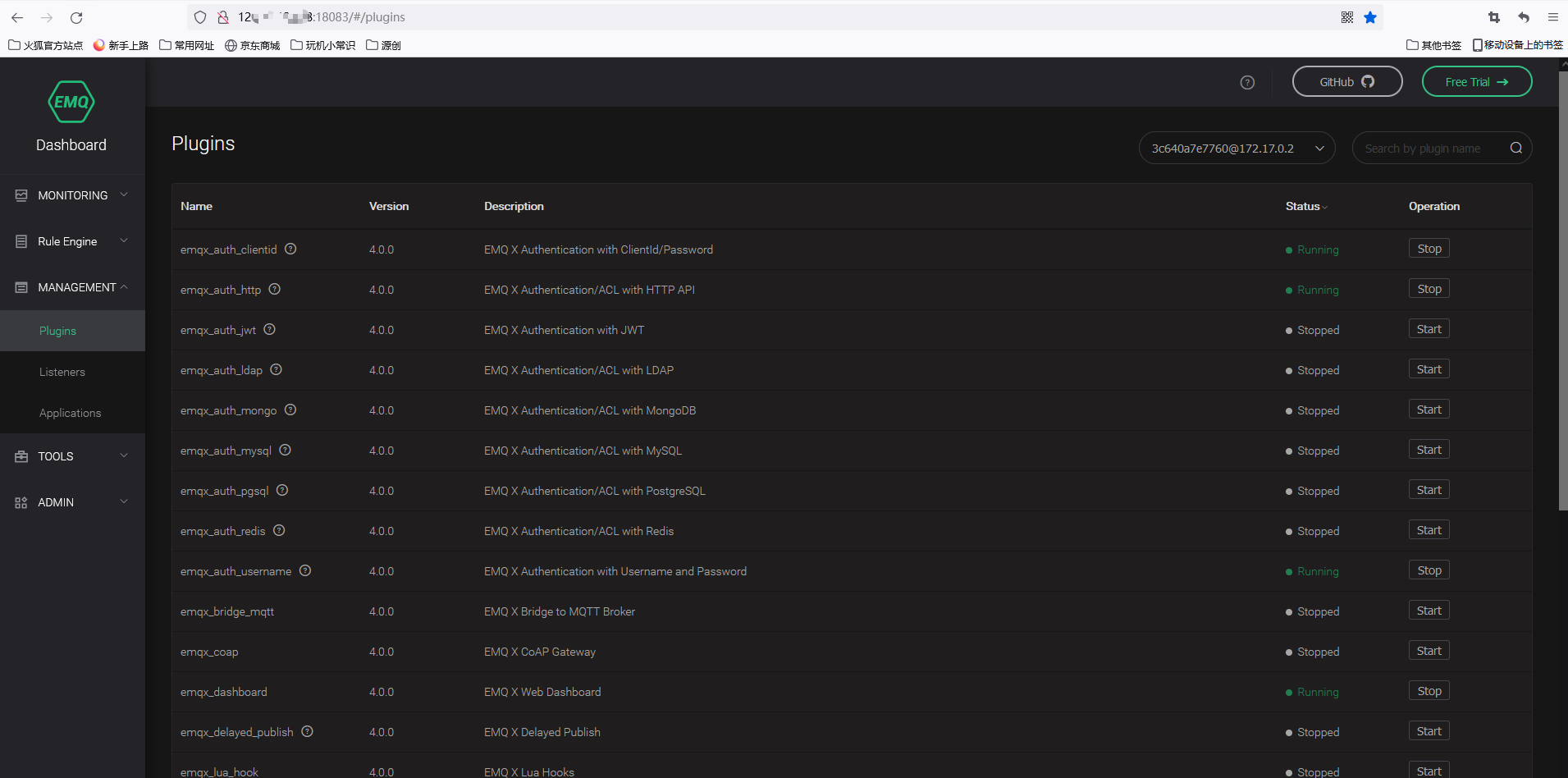Start the emqx_delayed_publish plugin

[x=1429, y=731]
